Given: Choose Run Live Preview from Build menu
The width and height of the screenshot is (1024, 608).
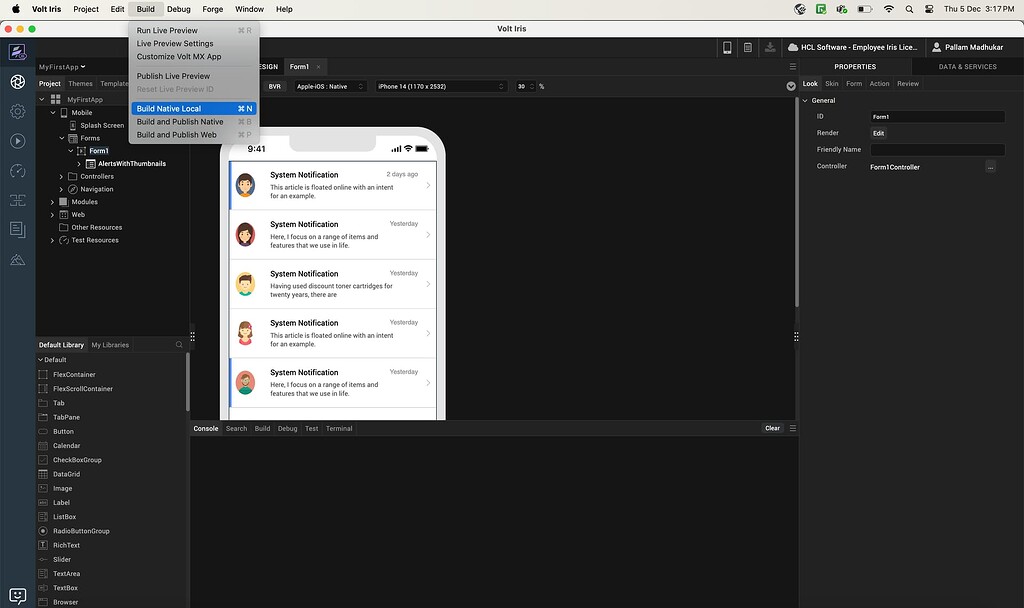Looking at the screenshot, I should [194, 30].
